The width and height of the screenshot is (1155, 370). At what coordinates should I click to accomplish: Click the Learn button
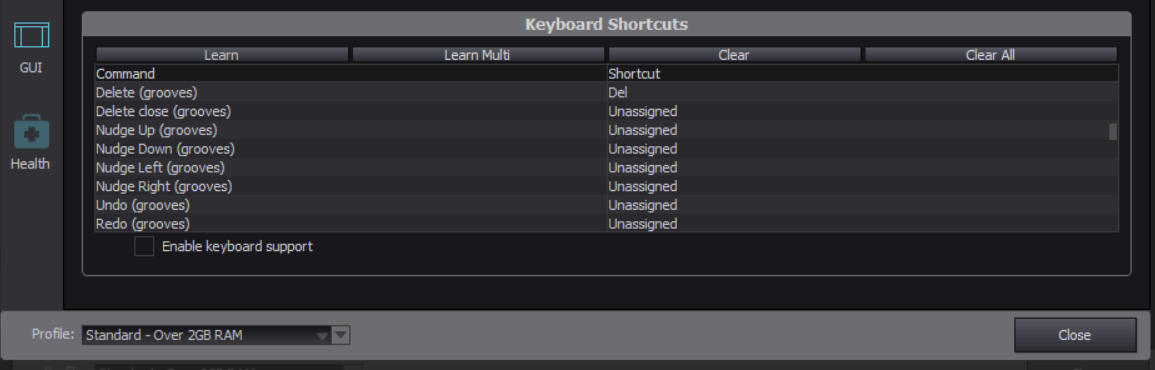(222, 55)
